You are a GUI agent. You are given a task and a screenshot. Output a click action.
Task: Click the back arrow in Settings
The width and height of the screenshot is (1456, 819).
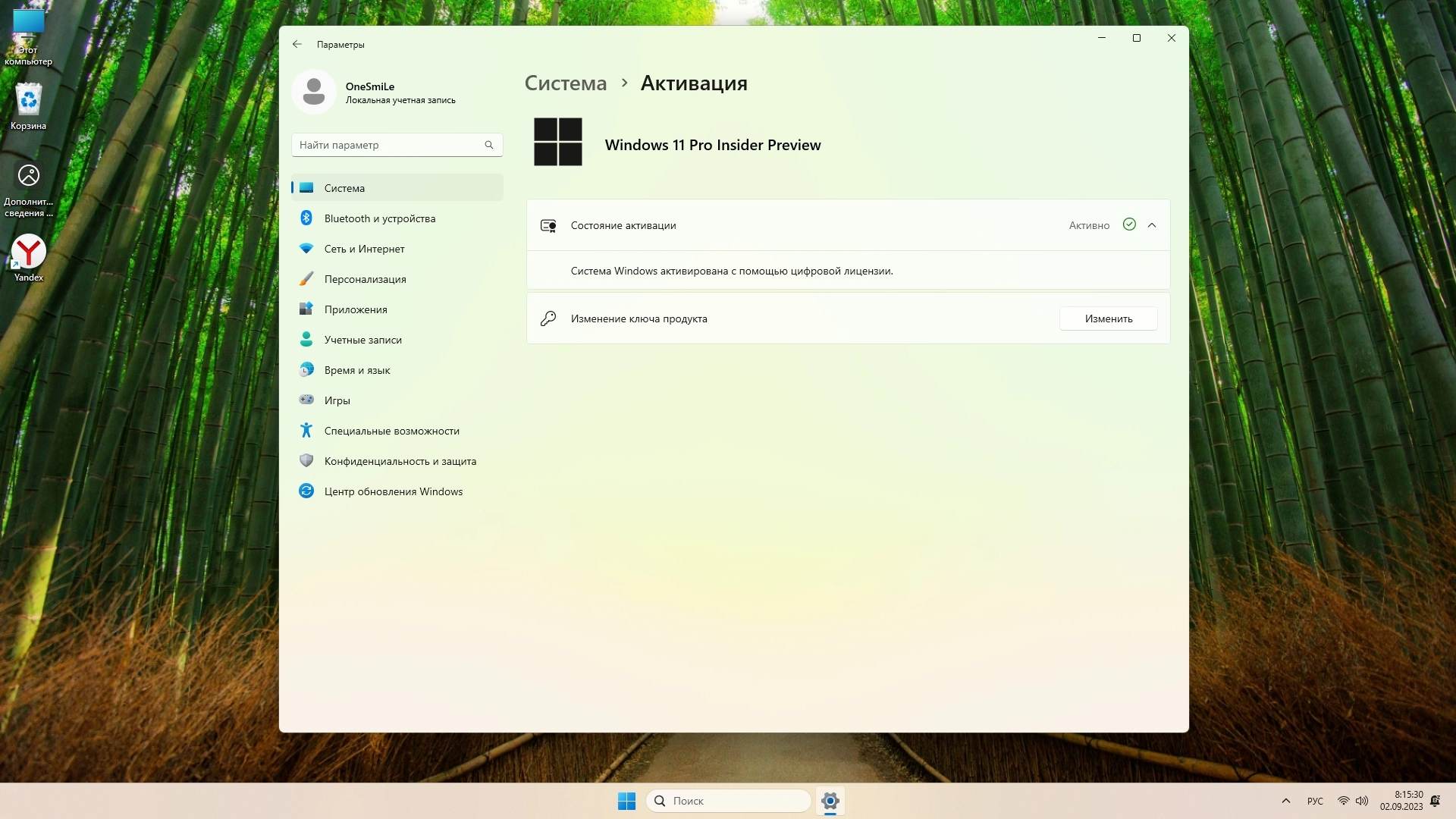tap(297, 45)
